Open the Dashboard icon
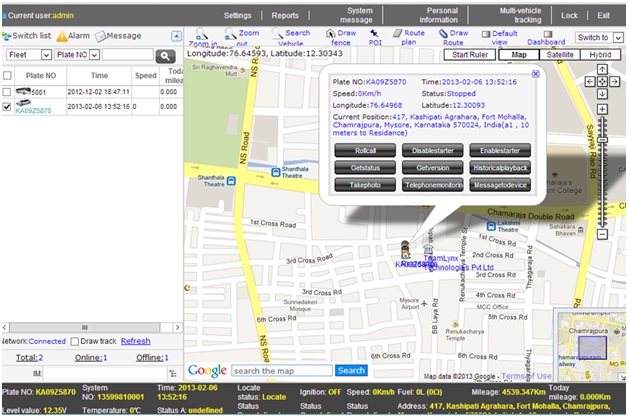This screenshot has width=628, height=417. (548, 34)
